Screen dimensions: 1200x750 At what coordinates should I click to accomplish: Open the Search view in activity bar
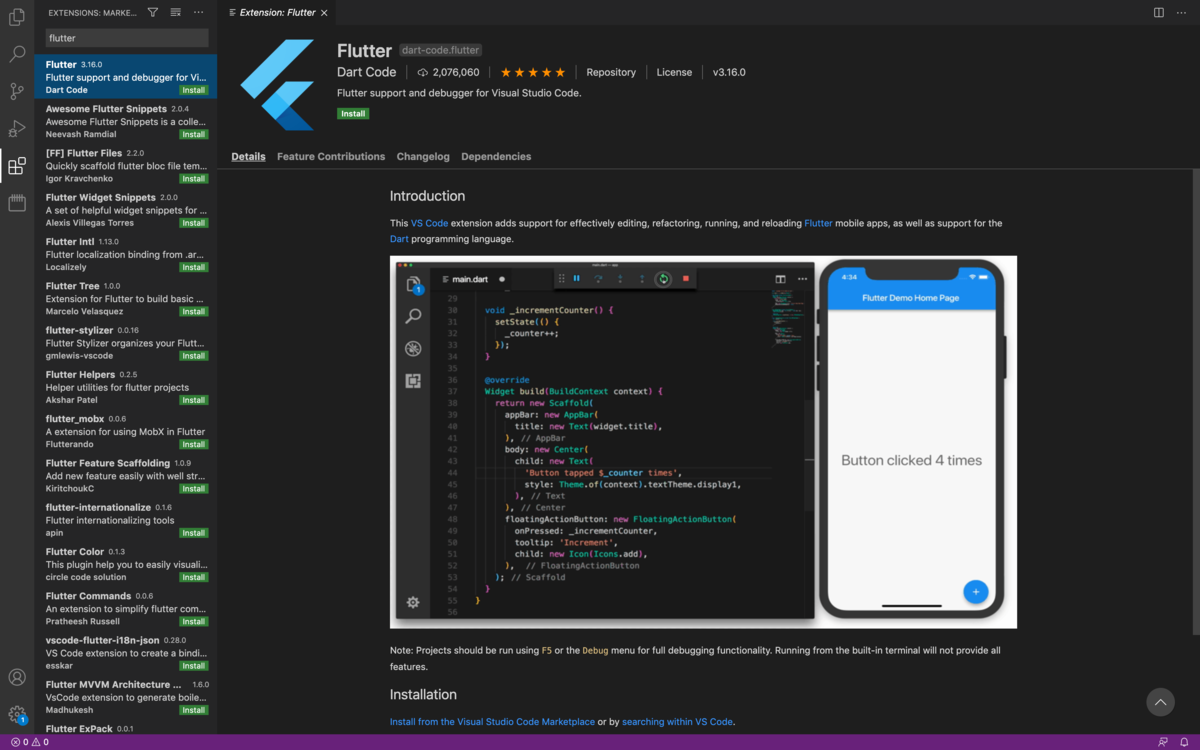(x=17, y=54)
